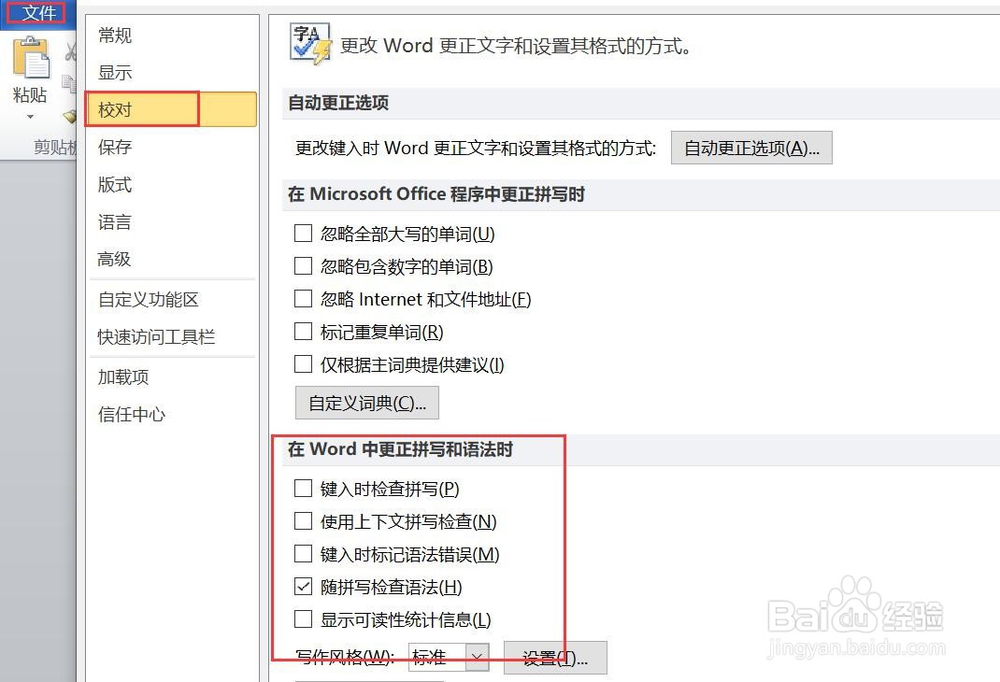Image resolution: width=1000 pixels, height=682 pixels.
Task: Enable 键入时标记语法错误(M) checkbox
Action: (x=303, y=553)
